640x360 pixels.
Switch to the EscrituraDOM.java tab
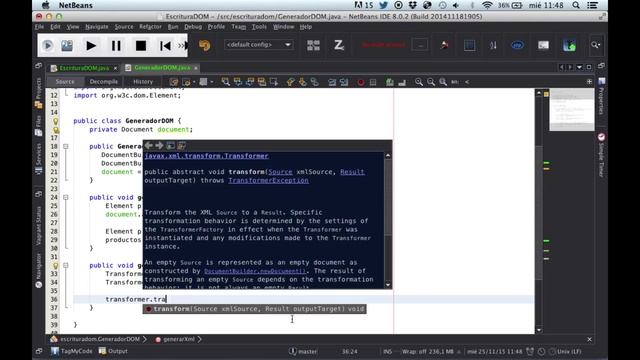[84, 68]
